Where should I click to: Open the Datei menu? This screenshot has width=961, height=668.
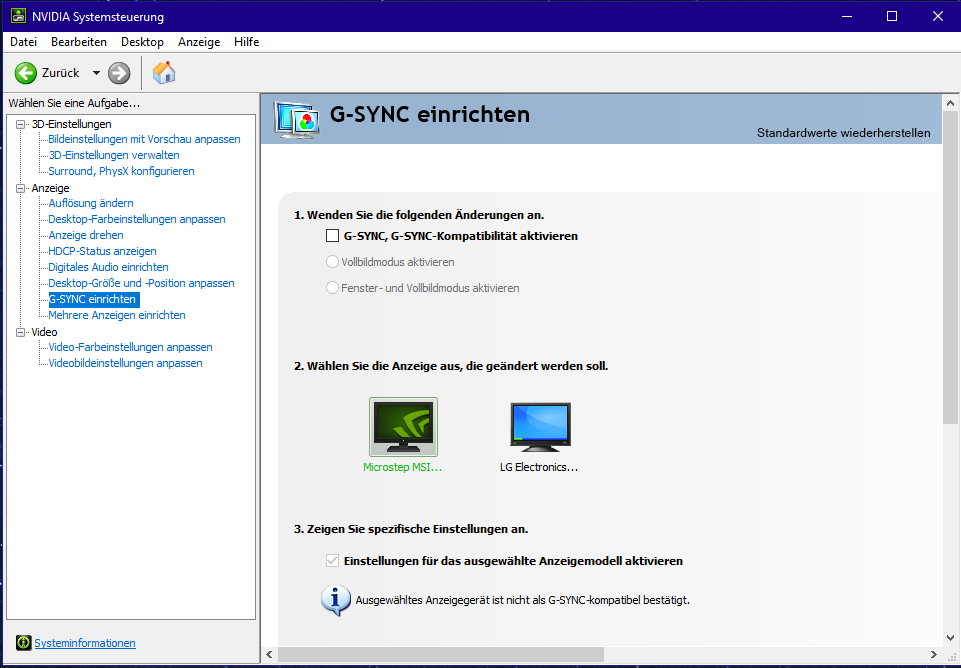pyautogui.click(x=23, y=42)
